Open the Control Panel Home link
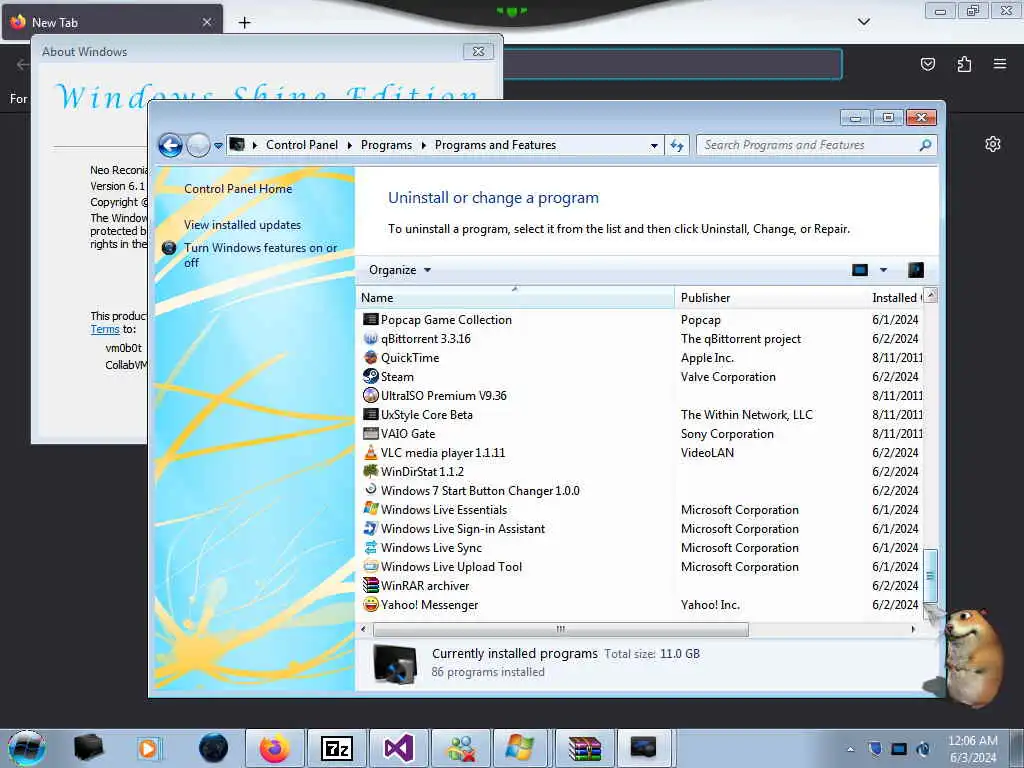1024x768 pixels. 238,189
